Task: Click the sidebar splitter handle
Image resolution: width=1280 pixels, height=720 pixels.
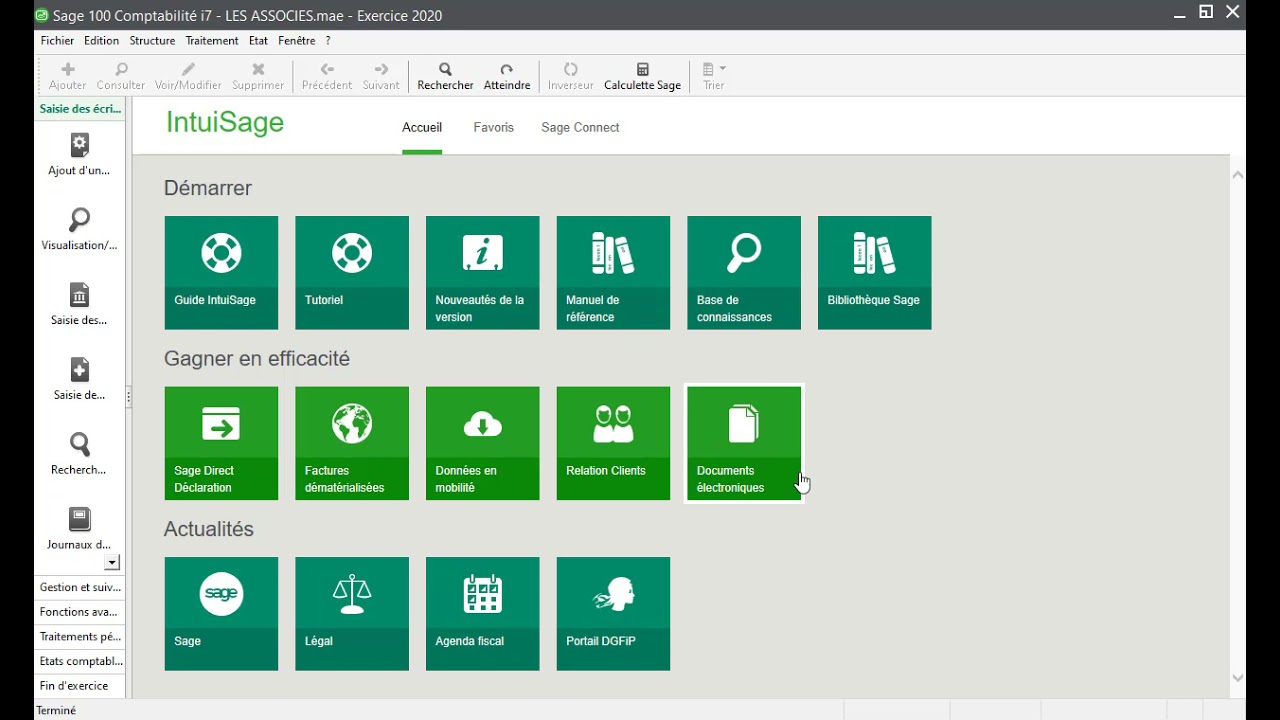Action: 129,397
